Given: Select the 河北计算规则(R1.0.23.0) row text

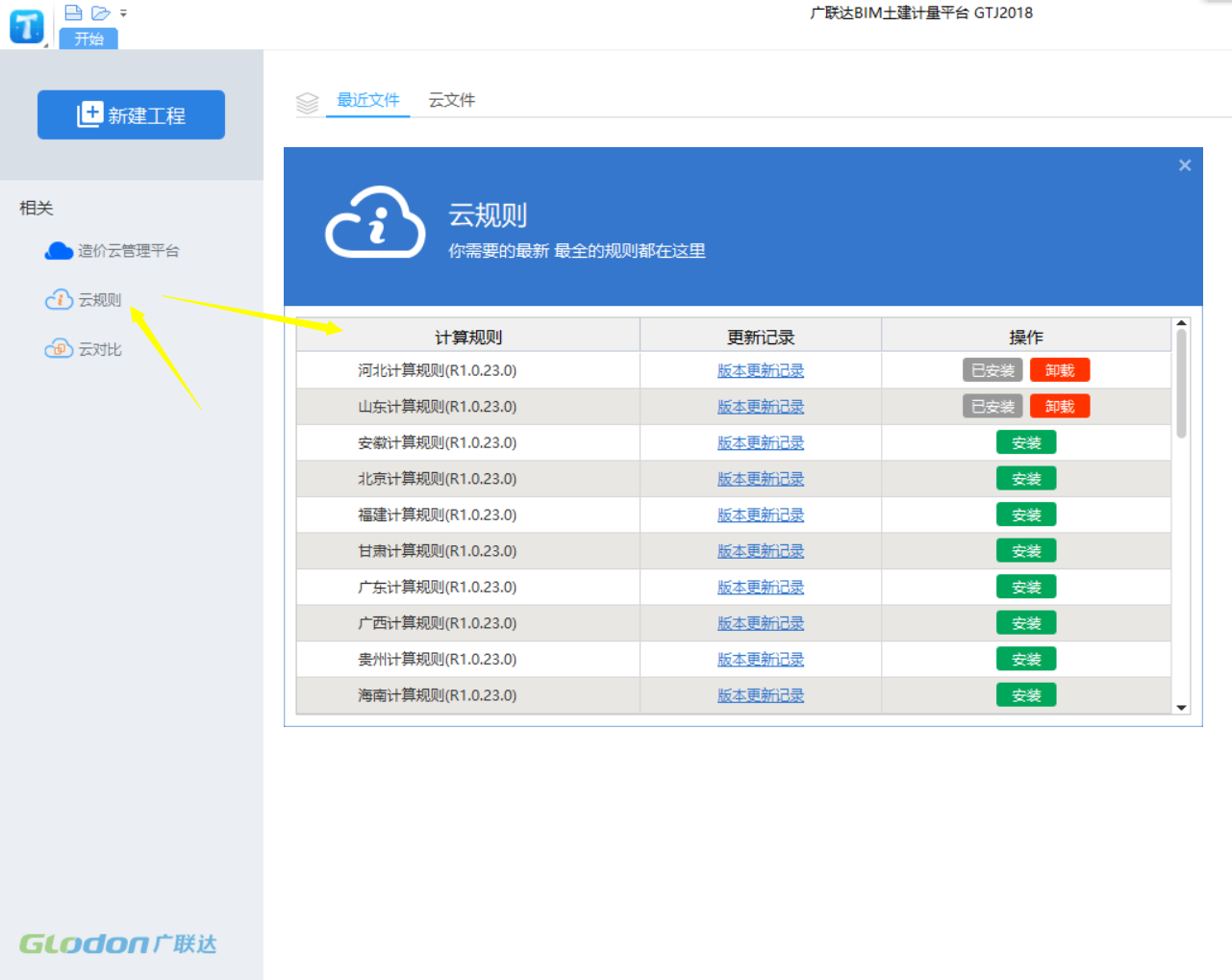Looking at the screenshot, I should (438, 370).
